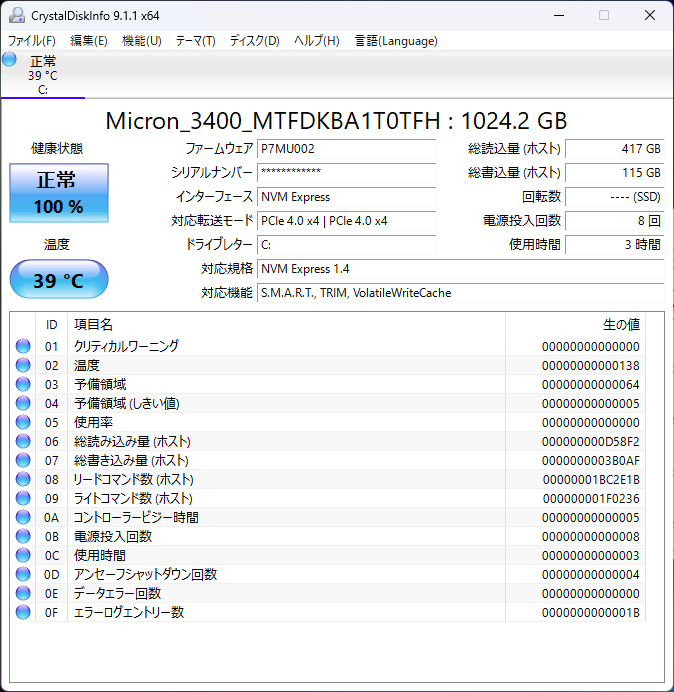Click status orb for エラーログエントリー数 row
The width and height of the screenshot is (674, 692).
click(23, 612)
